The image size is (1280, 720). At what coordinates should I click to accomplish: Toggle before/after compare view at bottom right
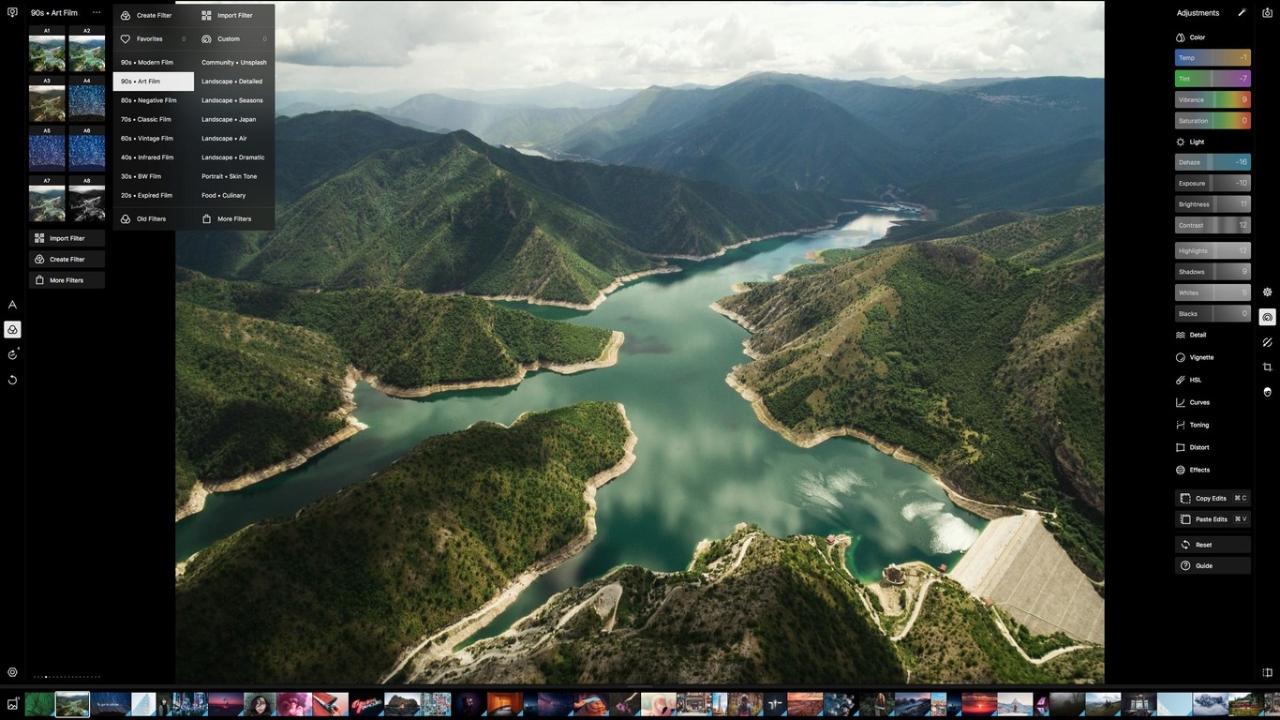pyautogui.click(x=1267, y=673)
